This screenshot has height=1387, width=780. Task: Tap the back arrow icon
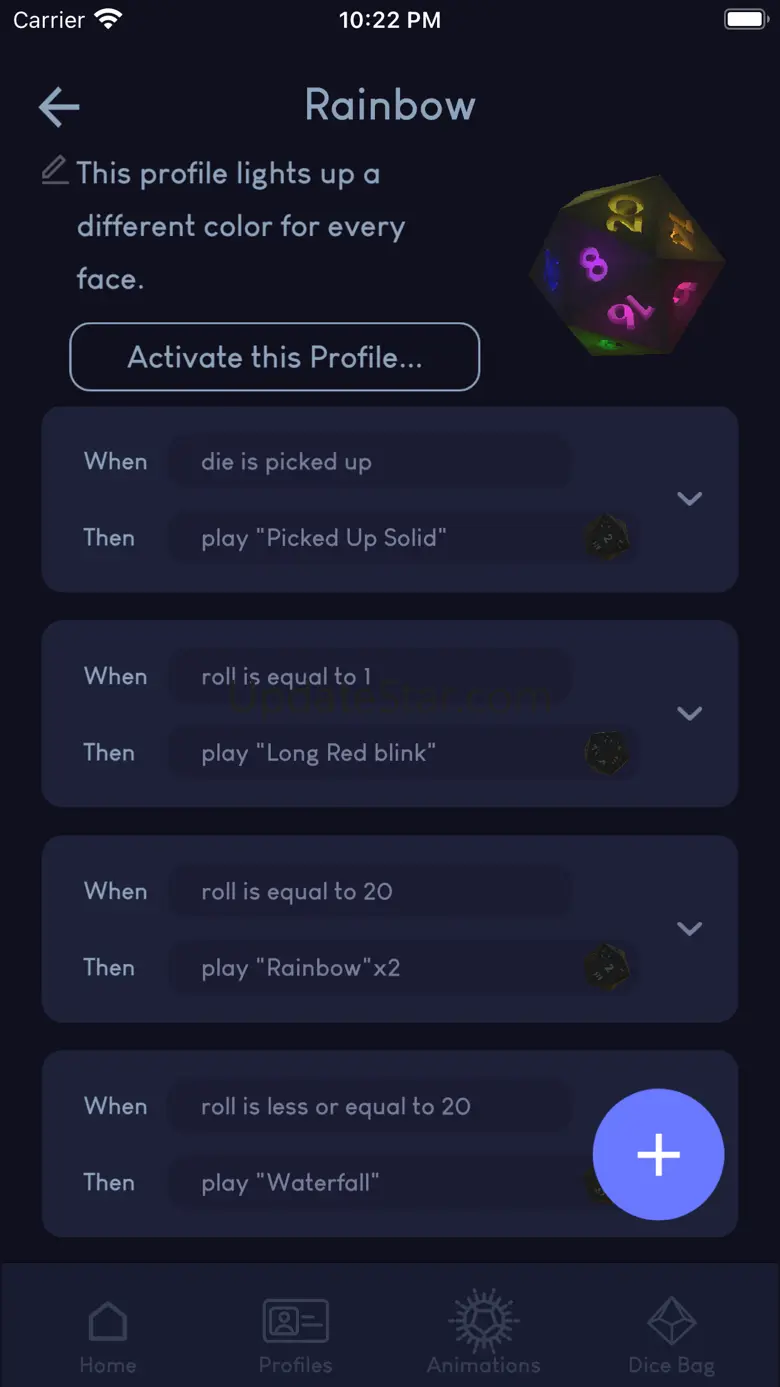(59, 107)
